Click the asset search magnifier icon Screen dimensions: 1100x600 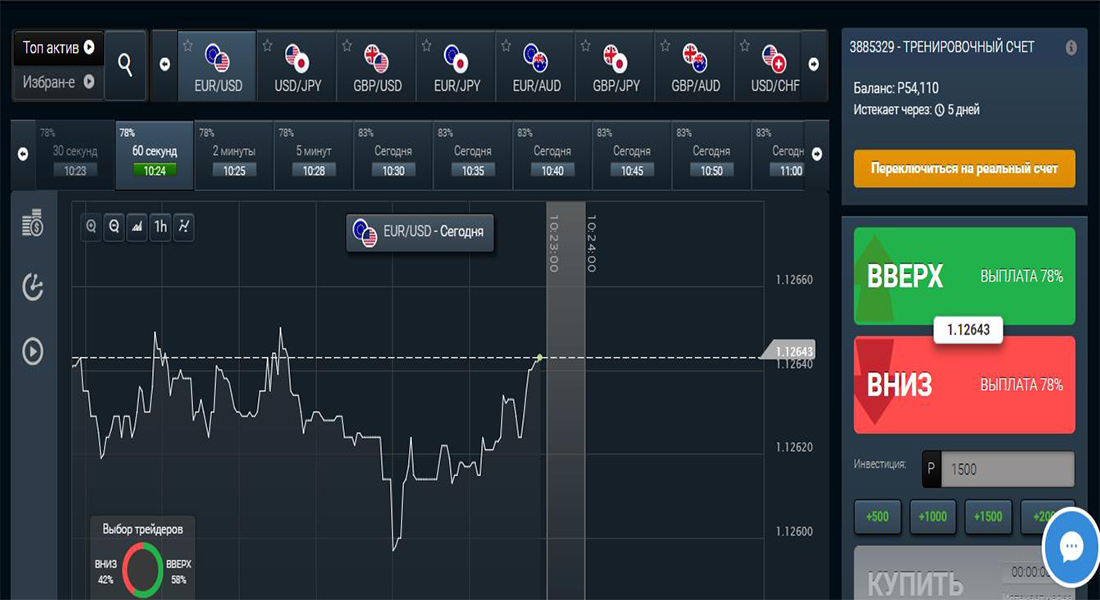[x=125, y=65]
